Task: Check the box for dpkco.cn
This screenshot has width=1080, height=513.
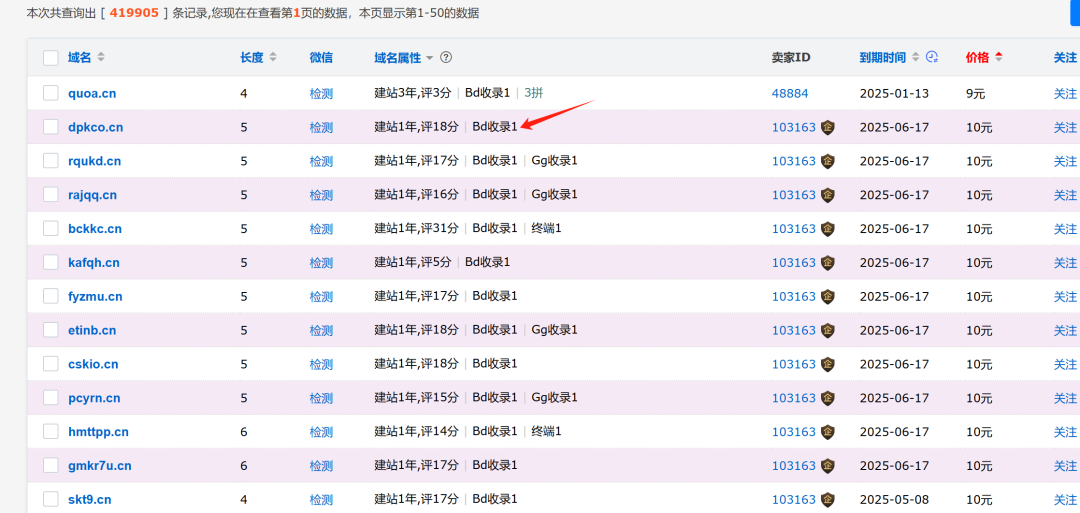Action: tap(50, 127)
